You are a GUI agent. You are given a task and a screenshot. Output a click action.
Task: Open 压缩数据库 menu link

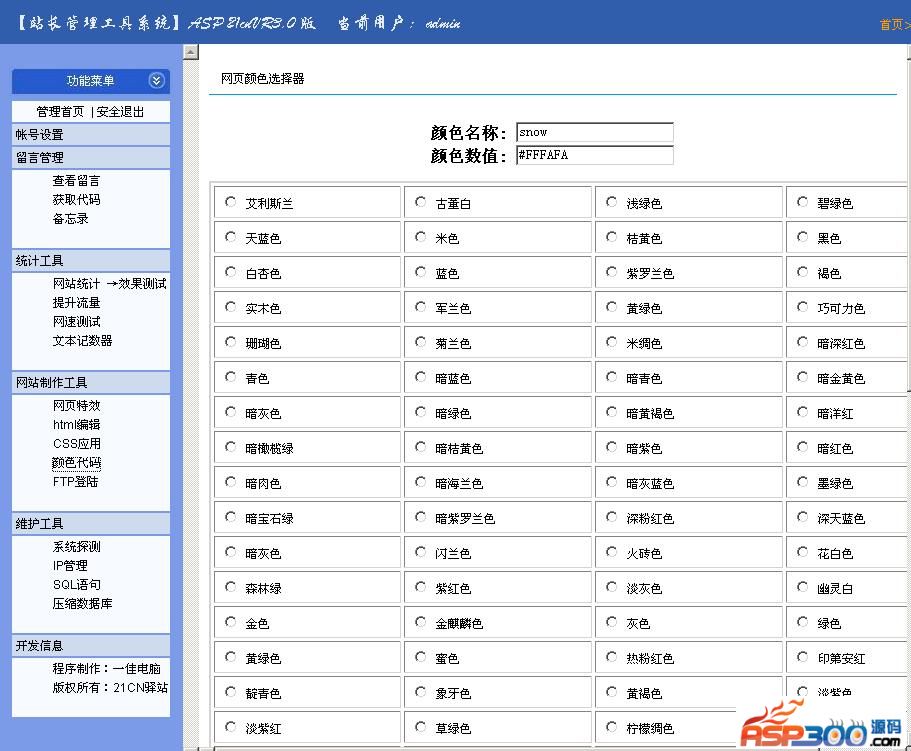[x=83, y=603]
